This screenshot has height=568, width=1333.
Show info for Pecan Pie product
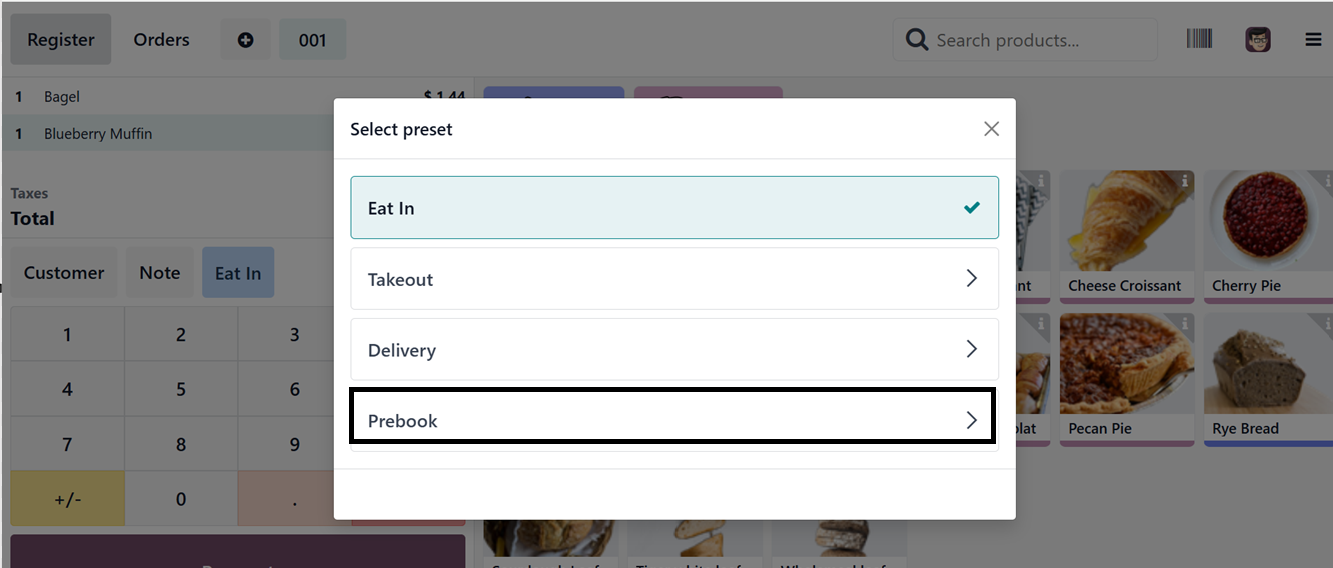click(1185, 324)
